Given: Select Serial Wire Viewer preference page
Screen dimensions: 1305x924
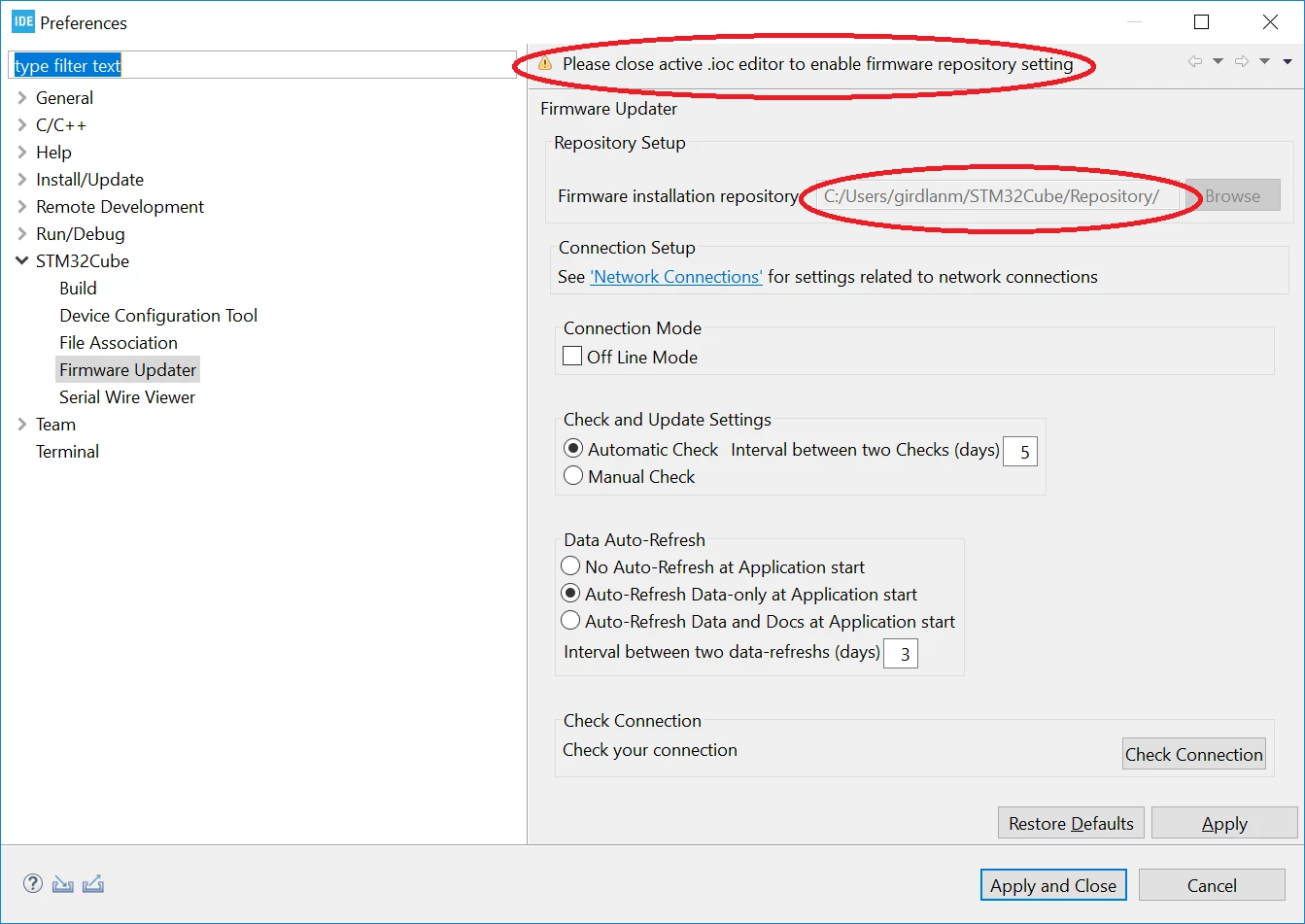Looking at the screenshot, I should 127,396.
